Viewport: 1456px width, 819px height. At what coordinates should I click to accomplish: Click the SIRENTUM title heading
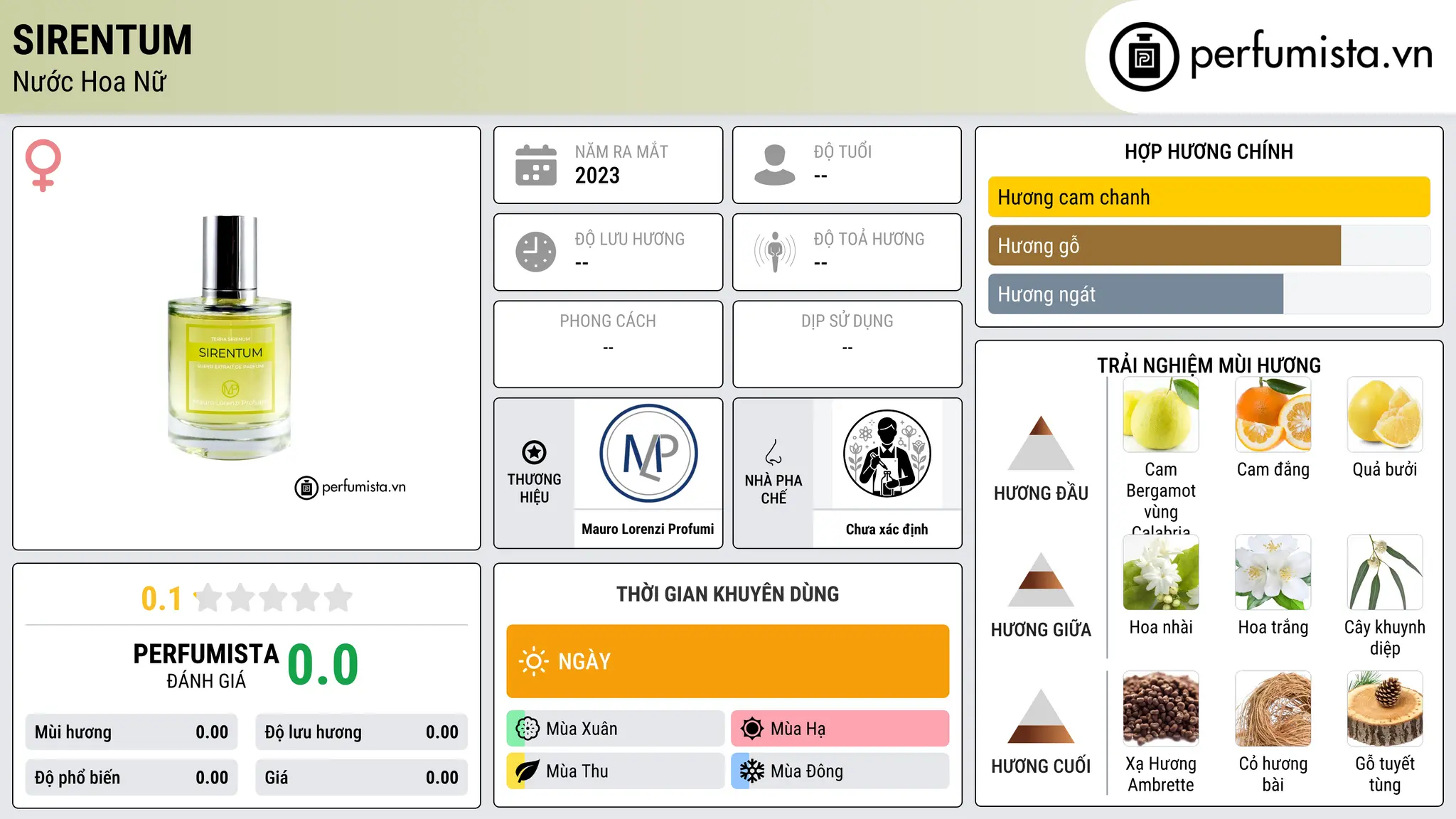(102, 40)
